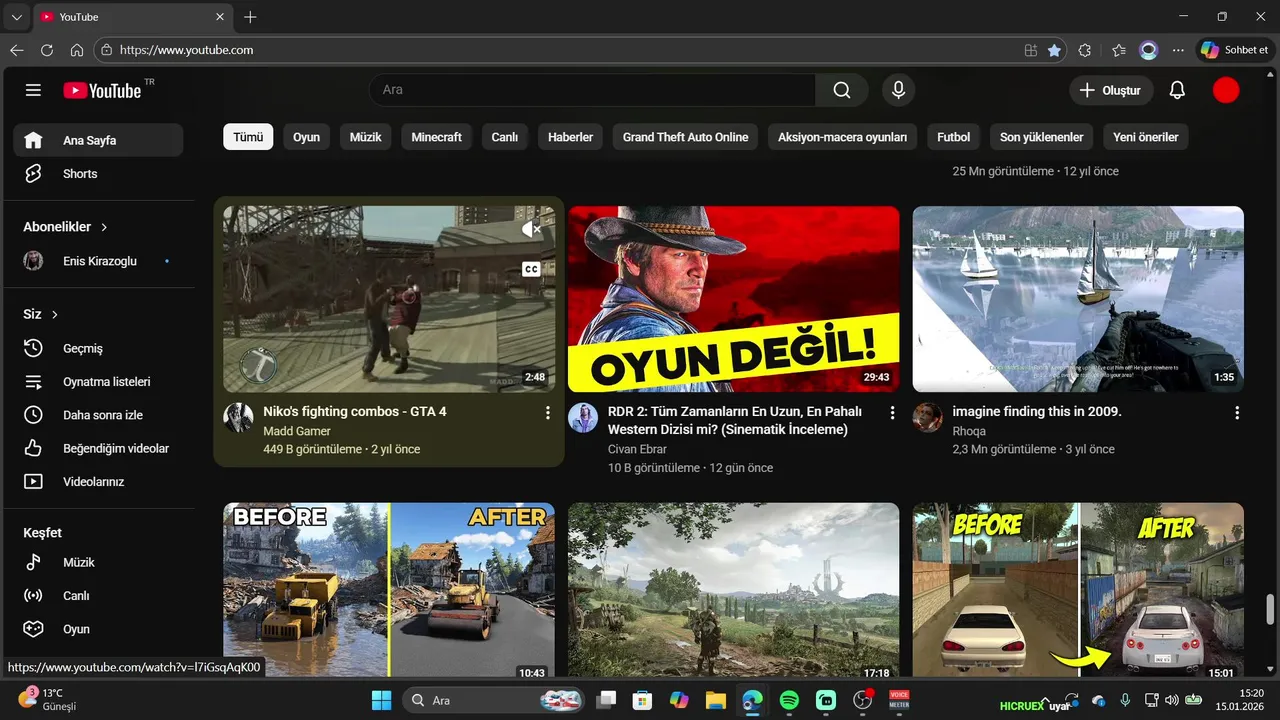This screenshot has width=1280, height=720.
Task: Select Aksiyon-macera oyunları chip
Action: click(x=842, y=137)
